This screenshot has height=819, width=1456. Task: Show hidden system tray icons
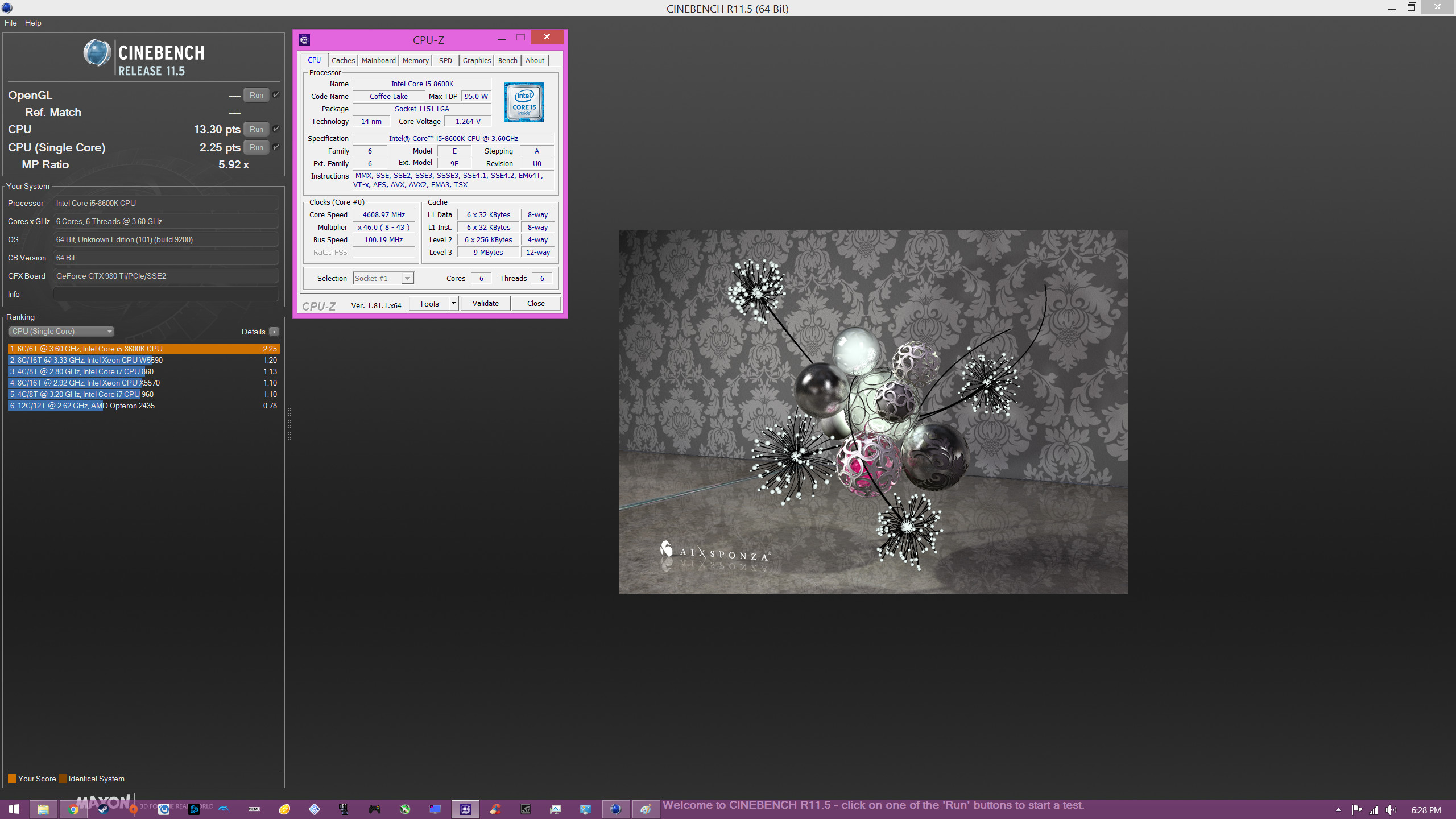click(x=1338, y=810)
